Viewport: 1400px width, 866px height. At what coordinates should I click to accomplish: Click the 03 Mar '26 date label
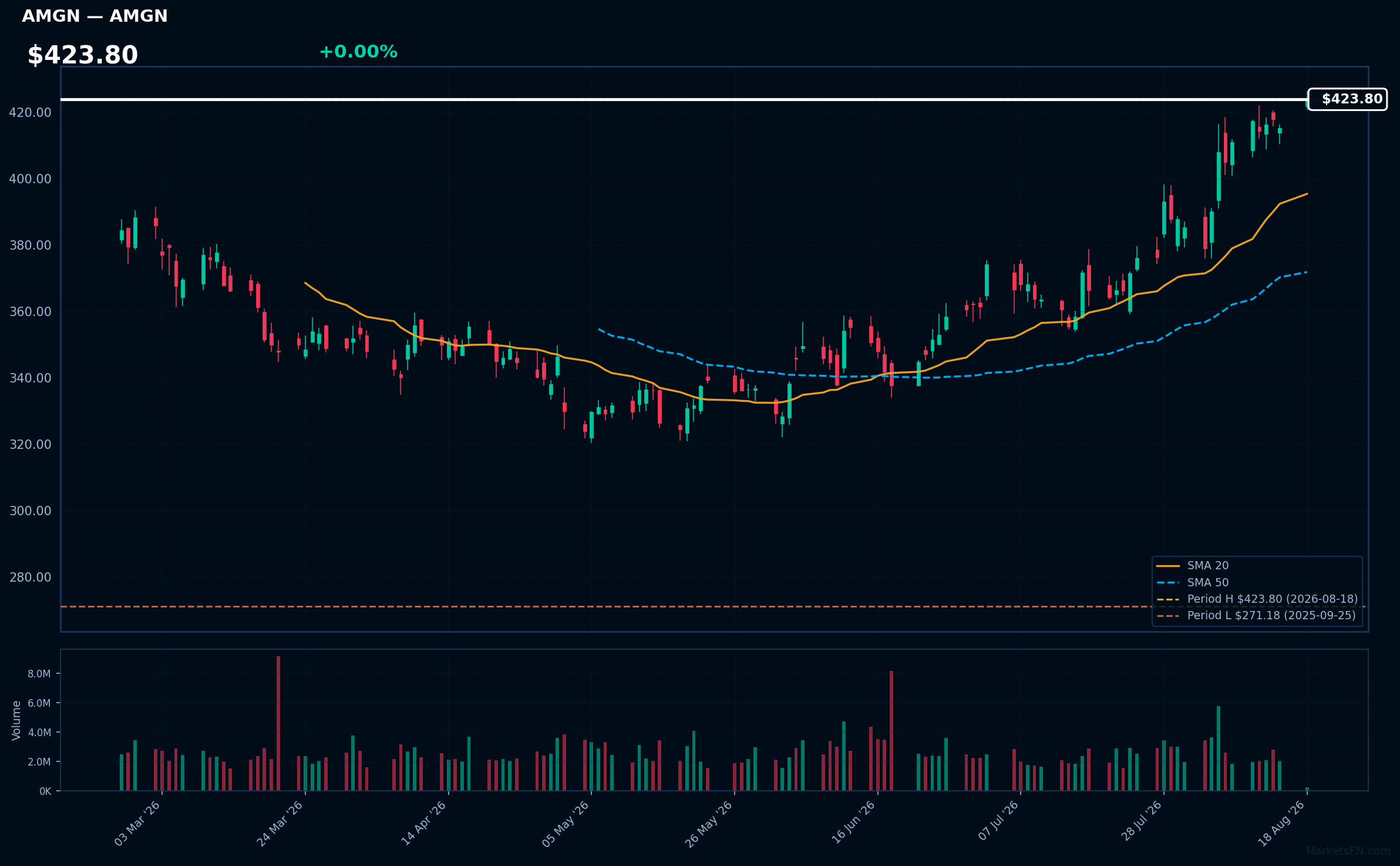(x=137, y=824)
